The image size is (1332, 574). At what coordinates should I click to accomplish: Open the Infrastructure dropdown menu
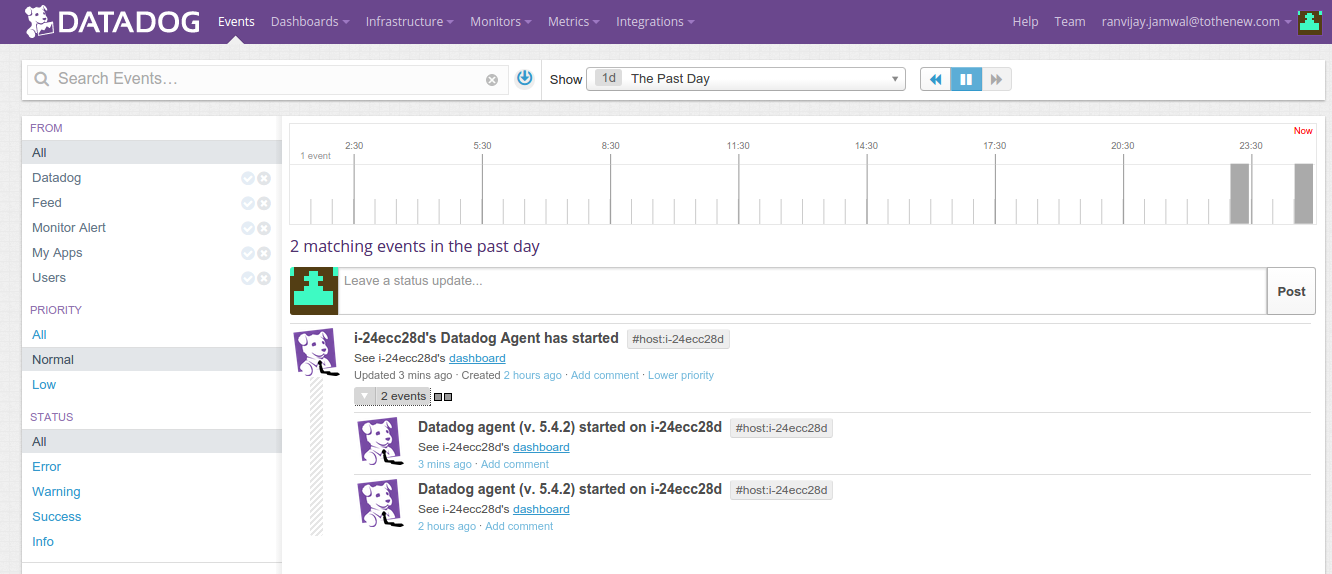pos(410,22)
